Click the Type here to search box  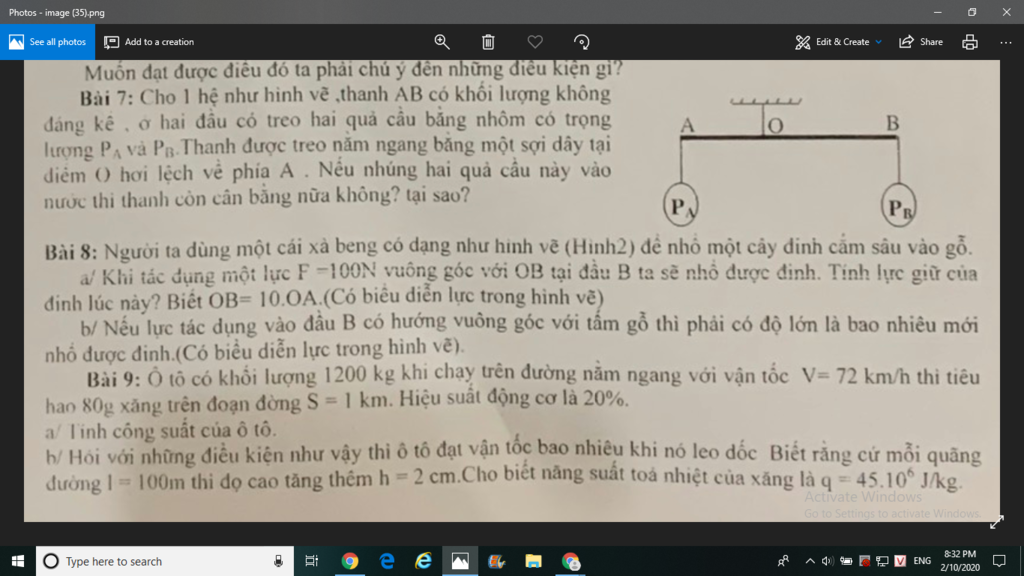[165, 561]
